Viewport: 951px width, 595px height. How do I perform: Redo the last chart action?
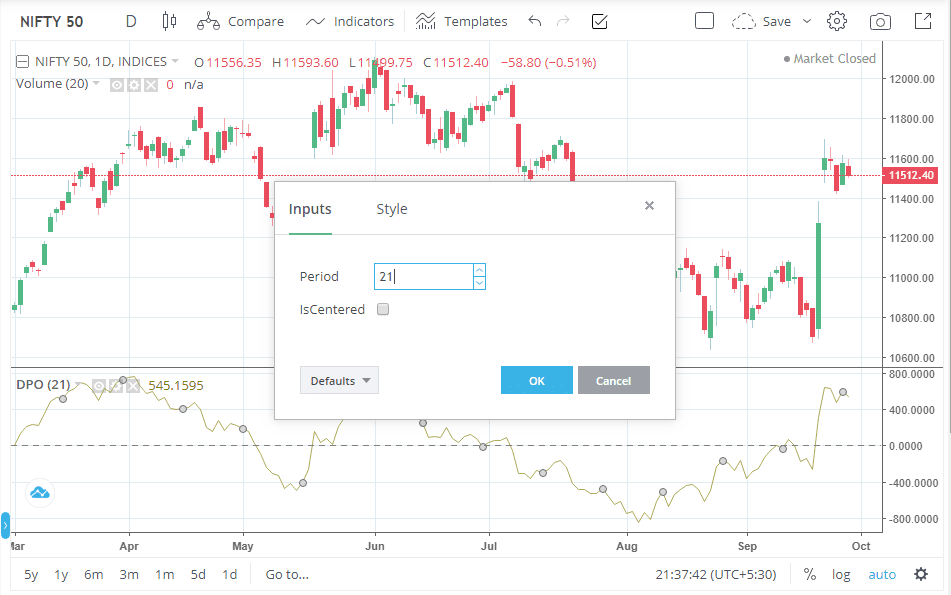(x=563, y=21)
